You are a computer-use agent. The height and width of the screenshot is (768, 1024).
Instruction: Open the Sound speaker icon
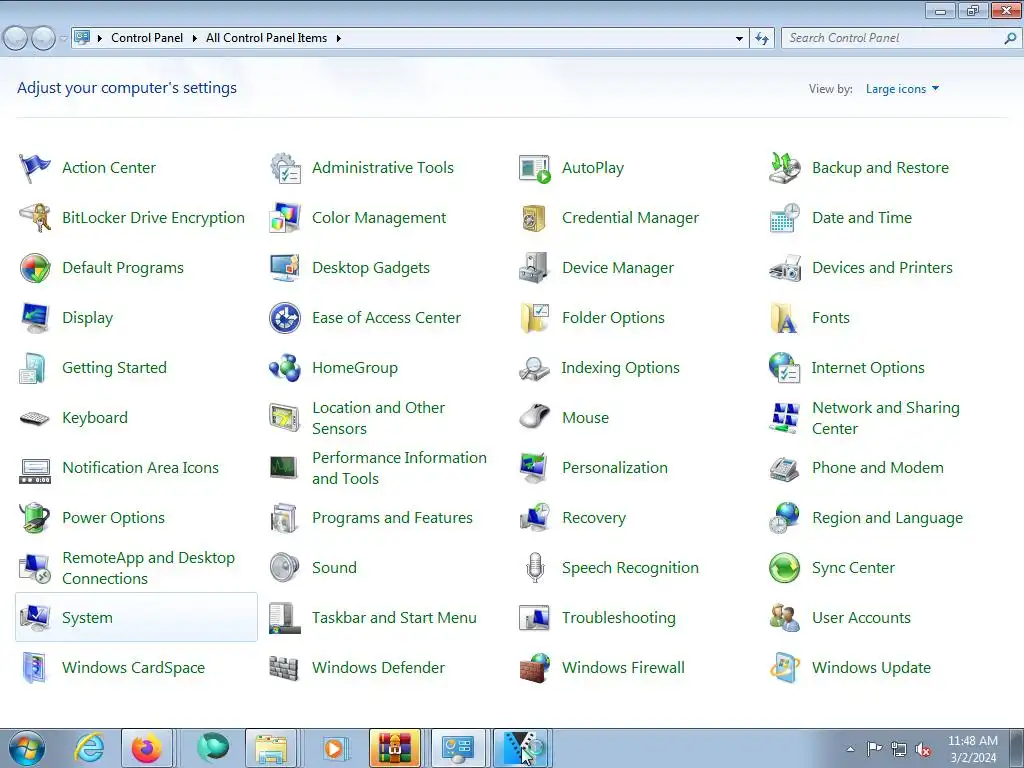pos(285,568)
